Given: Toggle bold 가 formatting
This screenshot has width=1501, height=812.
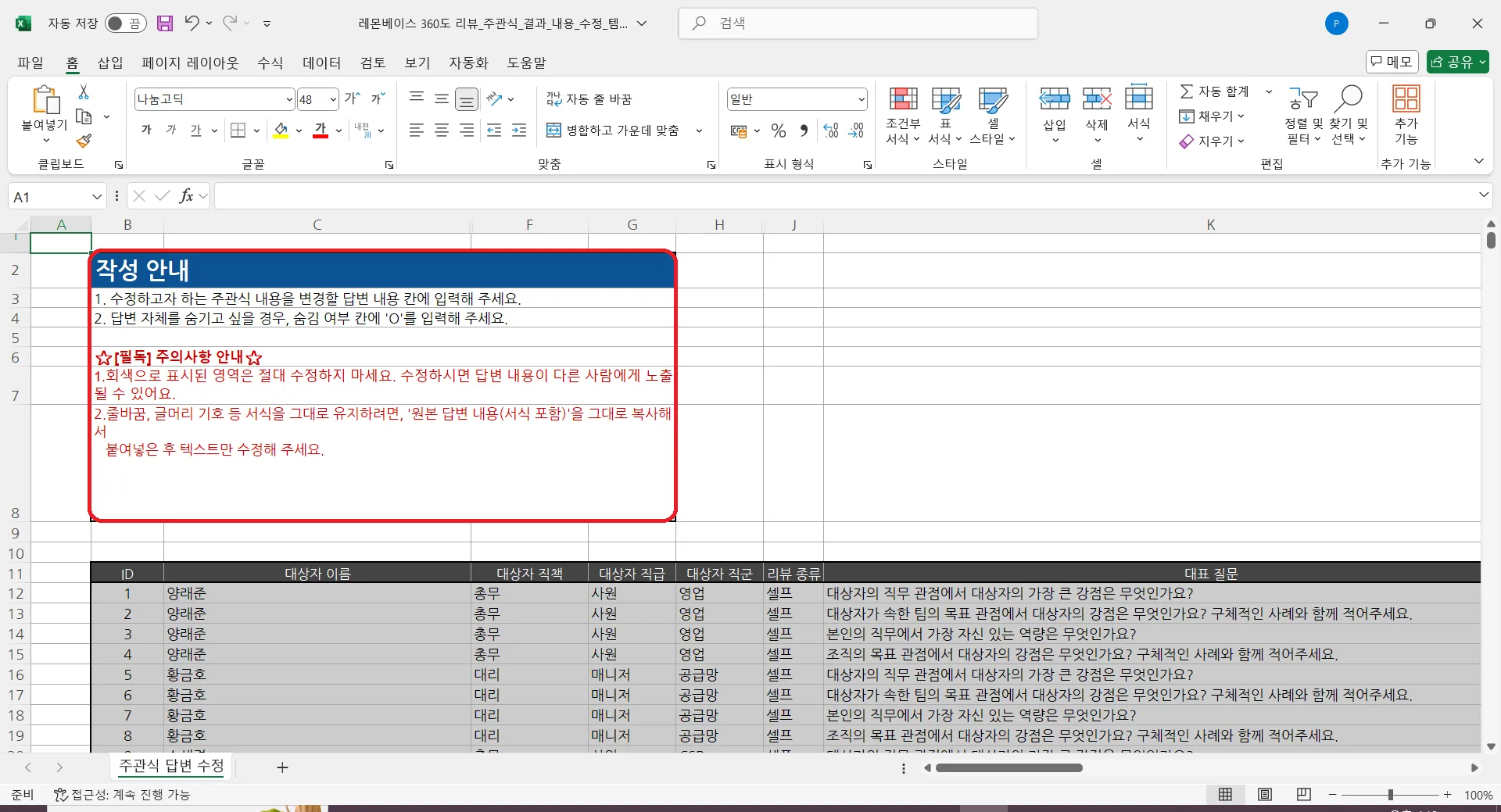Looking at the screenshot, I should 146,130.
